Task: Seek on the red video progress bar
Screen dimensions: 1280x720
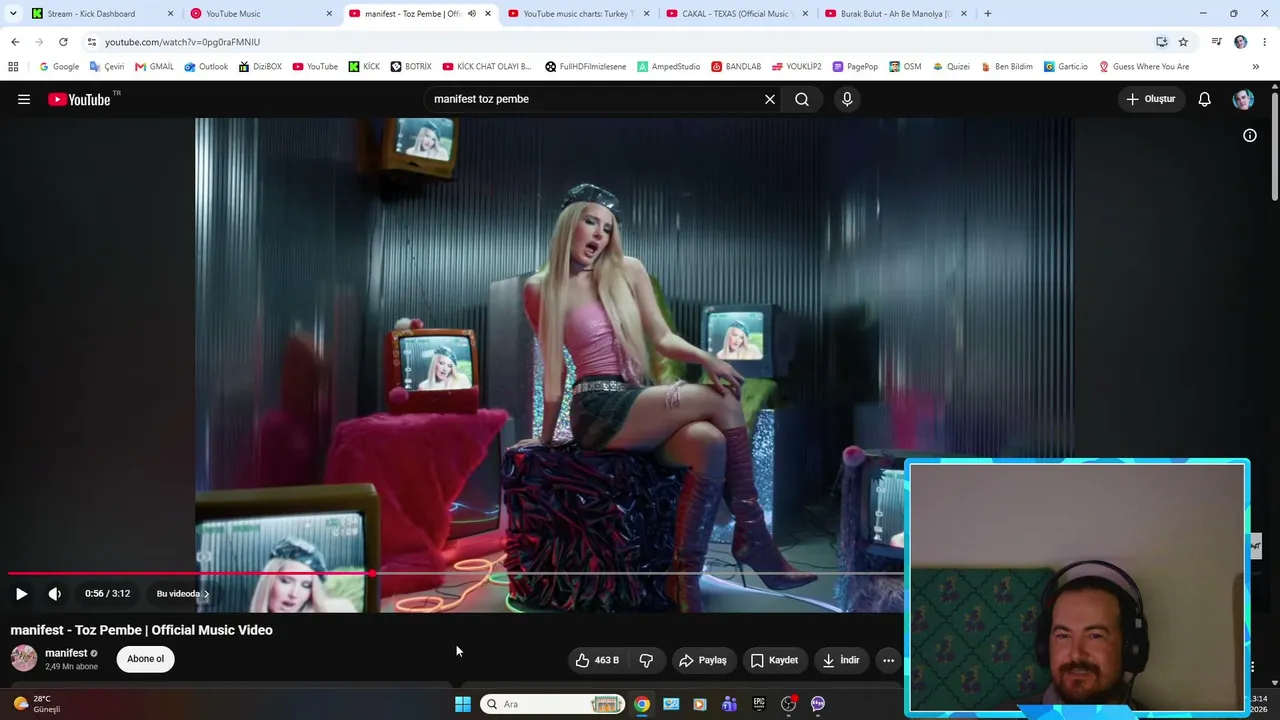Action: [455, 573]
